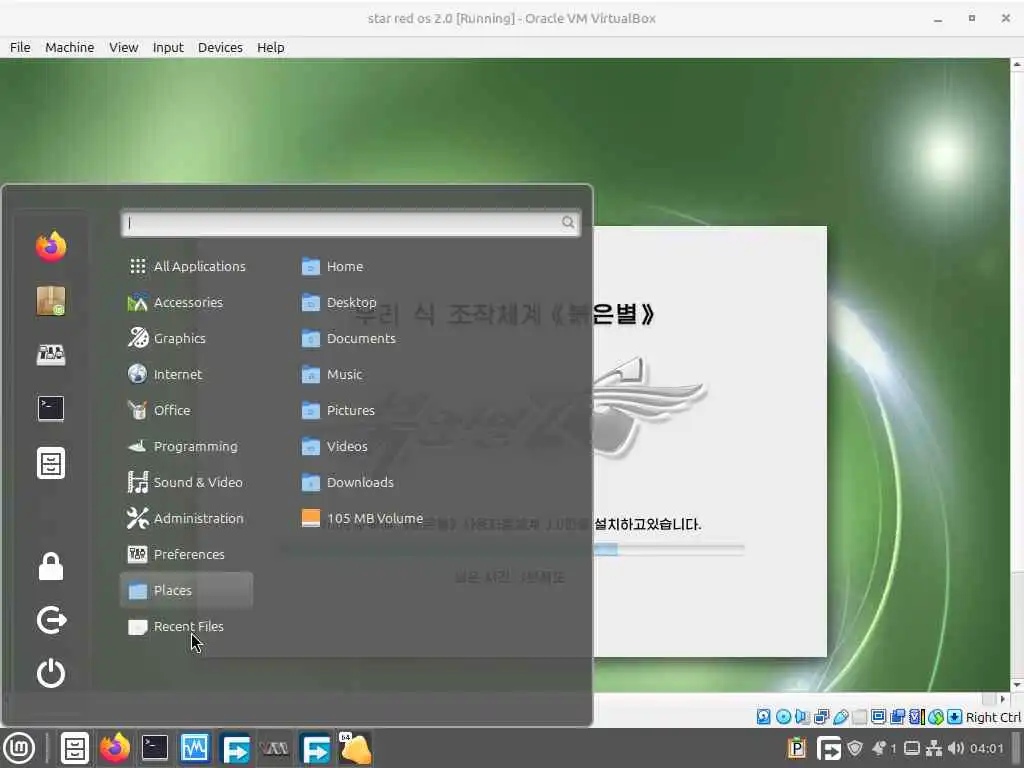Click the display settings status icon

pyautogui.click(x=879, y=717)
